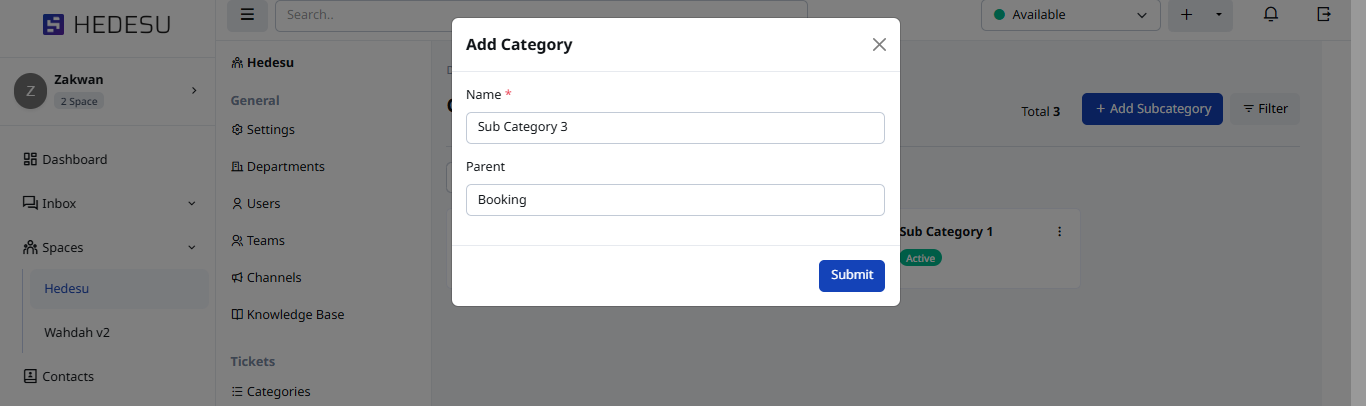The image size is (1366, 406).
Task: Expand the Inbox menu
Action: point(191,204)
